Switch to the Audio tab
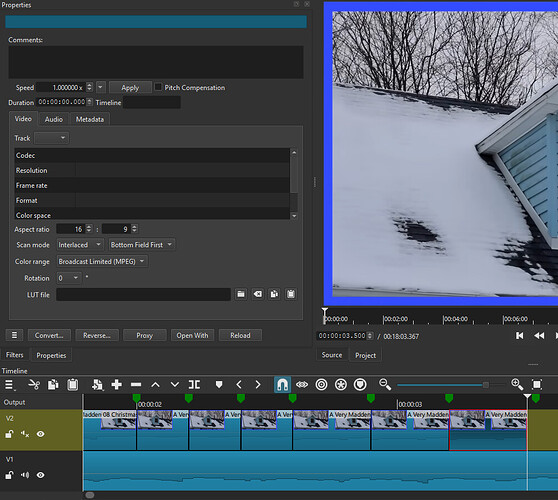The image size is (558, 500). tap(54, 119)
